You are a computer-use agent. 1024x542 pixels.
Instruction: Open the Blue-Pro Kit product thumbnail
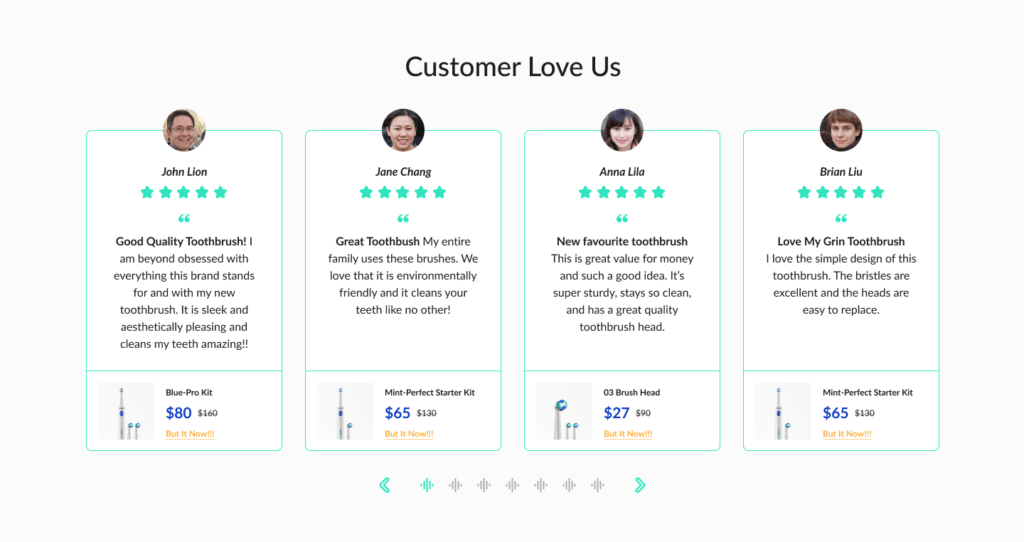(126, 411)
